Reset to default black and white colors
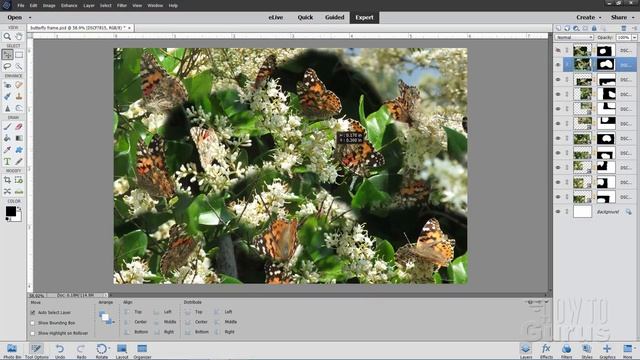The image size is (640, 360). (8, 219)
